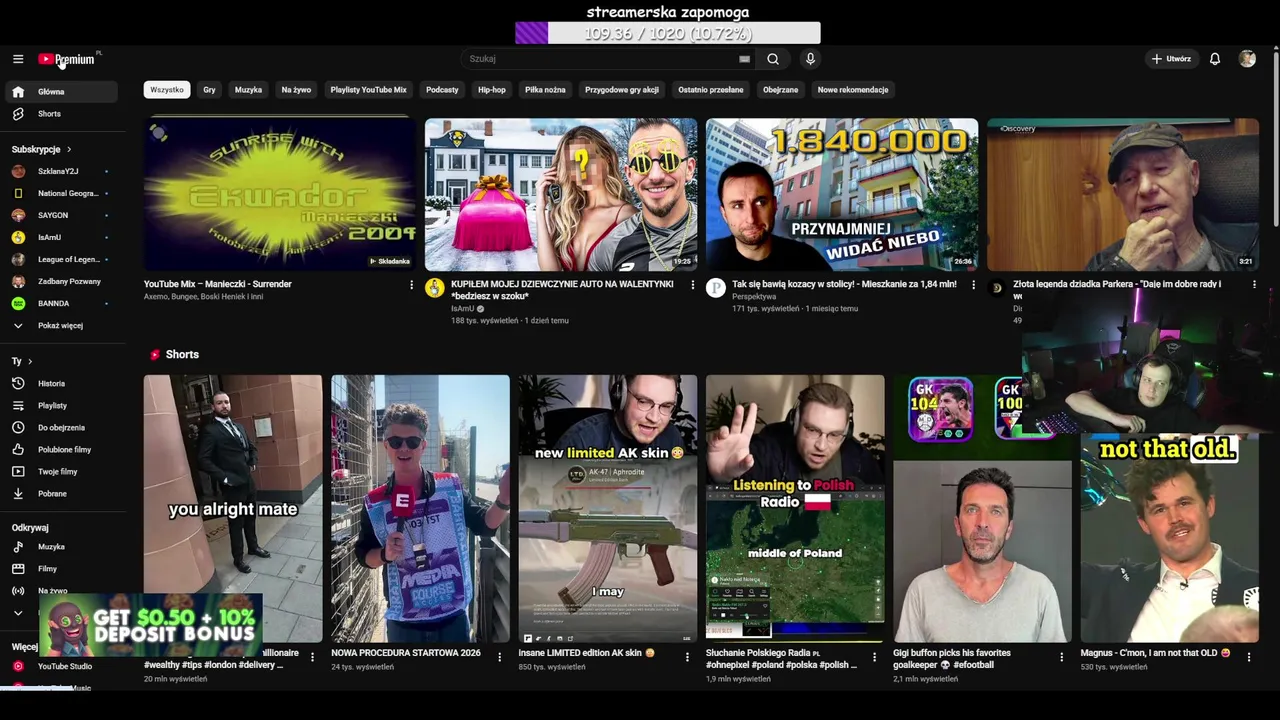Image resolution: width=1280 pixels, height=720 pixels.
Task: Open SzklanaY2J channel subscription
Action: pyautogui.click(x=60, y=172)
